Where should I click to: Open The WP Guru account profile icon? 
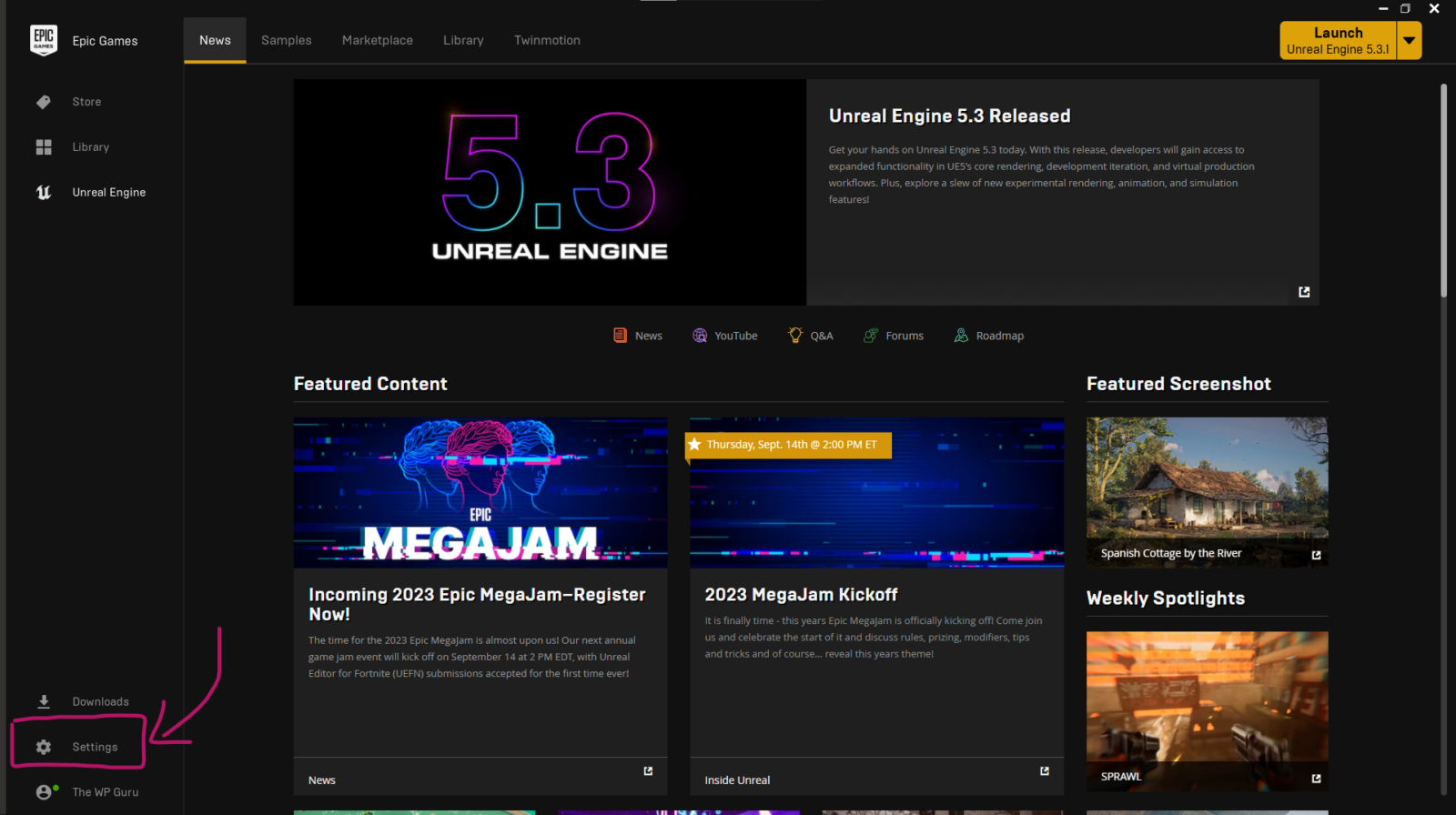[x=44, y=792]
